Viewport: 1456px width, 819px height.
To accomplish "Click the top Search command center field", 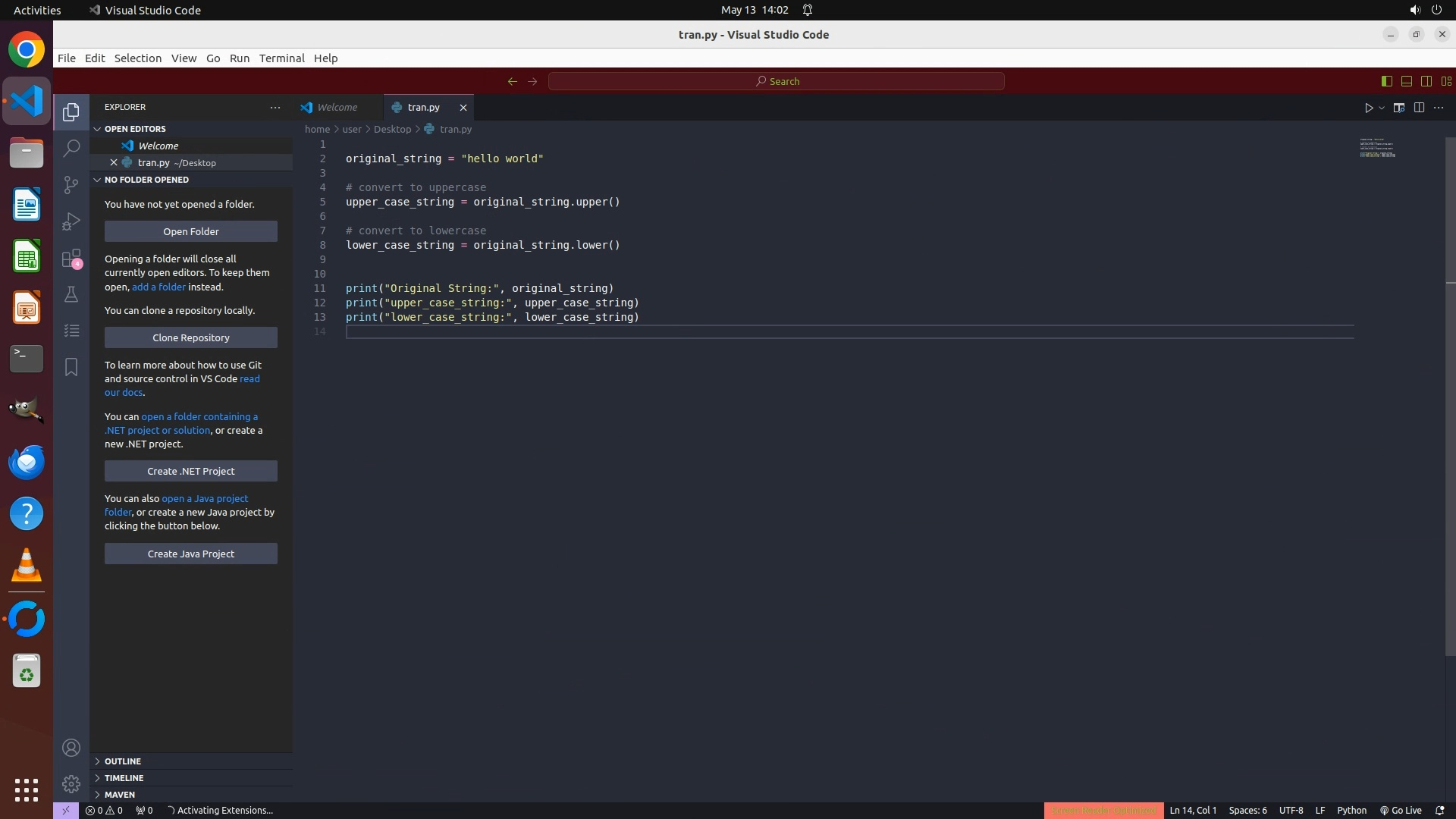I will 776,81.
